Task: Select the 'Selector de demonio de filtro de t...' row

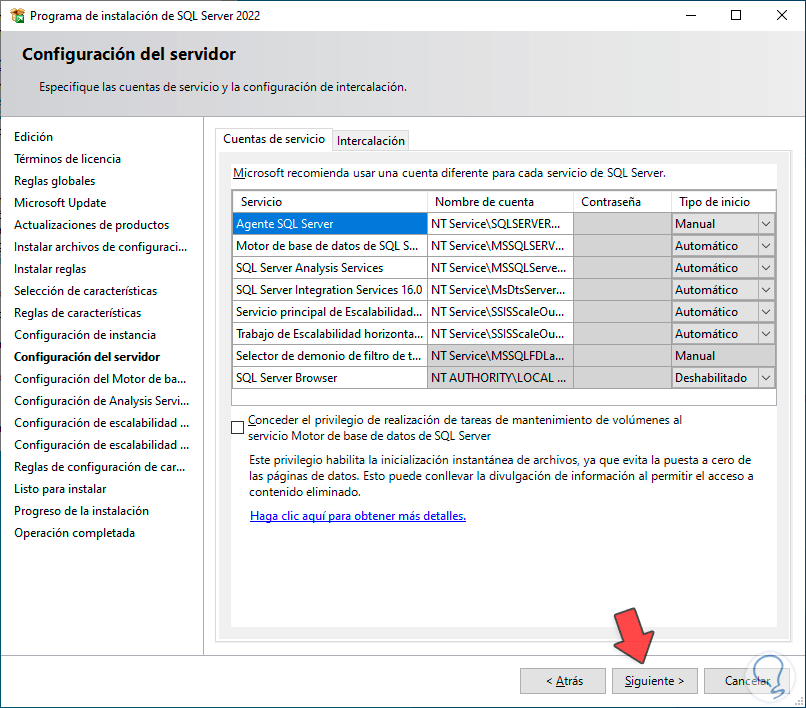Action: [329, 356]
